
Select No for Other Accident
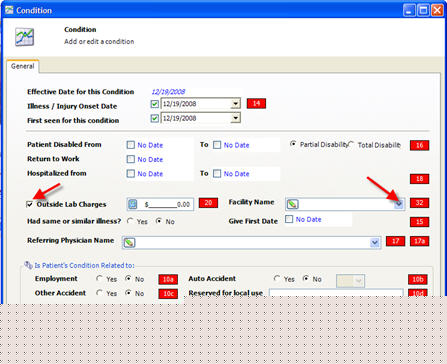pyautogui.click(x=128, y=292)
